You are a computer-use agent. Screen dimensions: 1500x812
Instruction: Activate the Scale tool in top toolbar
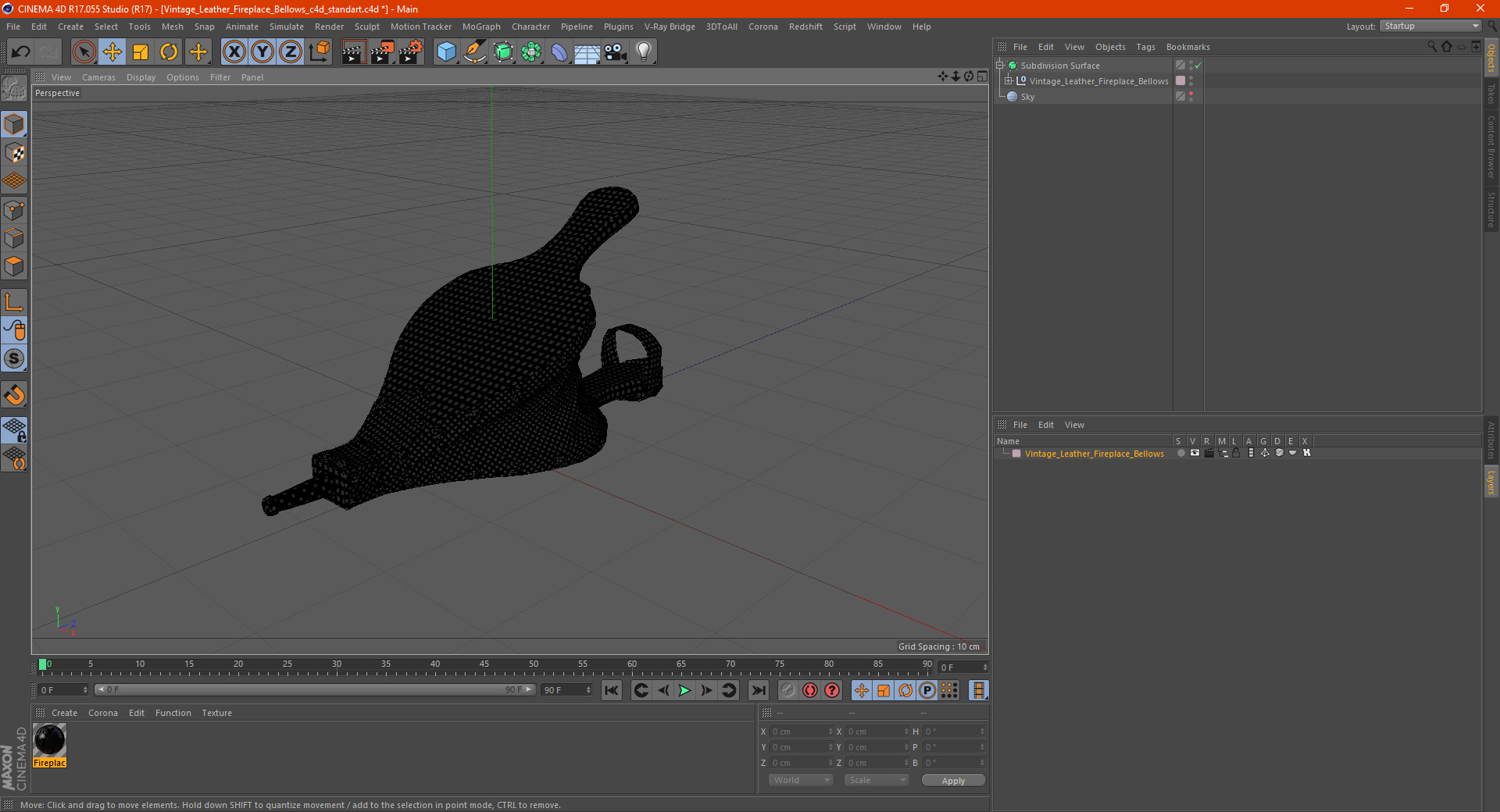tap(141, 52)
